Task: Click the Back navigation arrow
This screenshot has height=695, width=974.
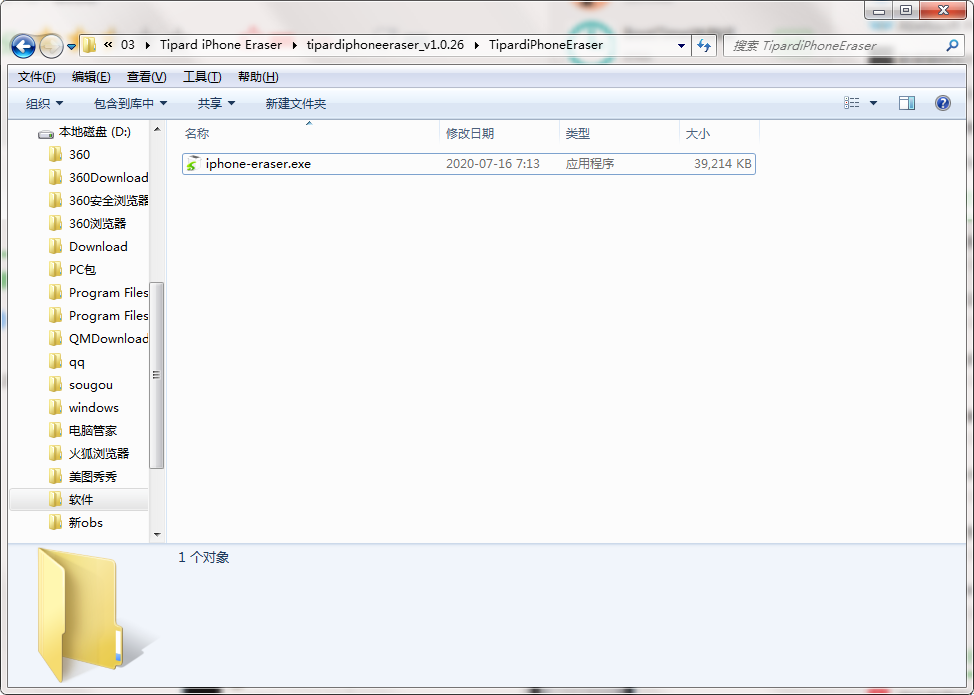Action: (x=23, y=45)
